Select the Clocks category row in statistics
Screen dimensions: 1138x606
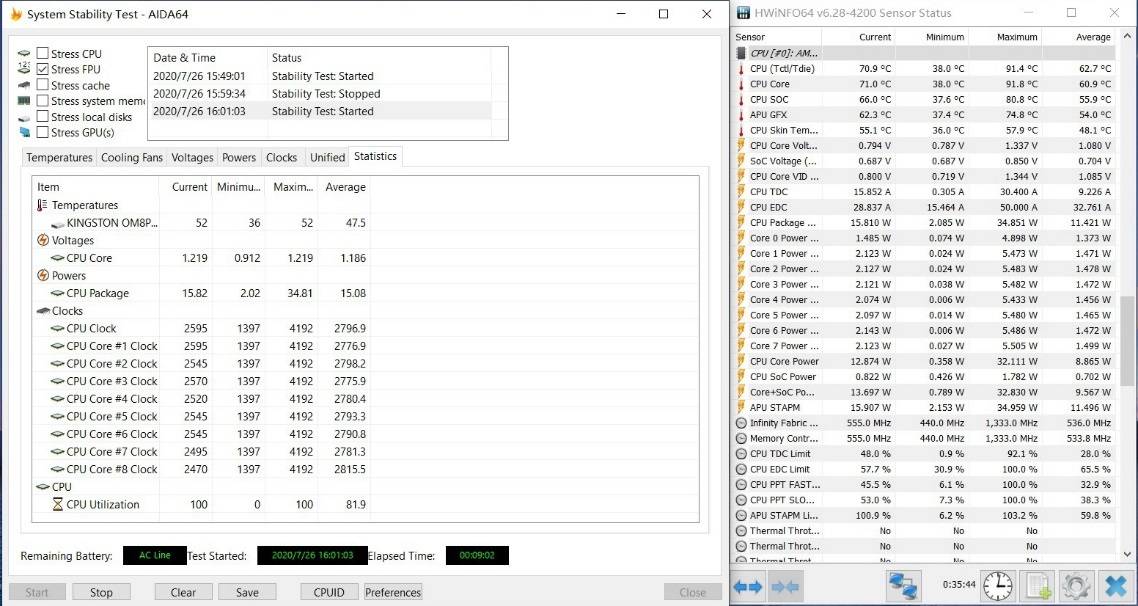68,311
